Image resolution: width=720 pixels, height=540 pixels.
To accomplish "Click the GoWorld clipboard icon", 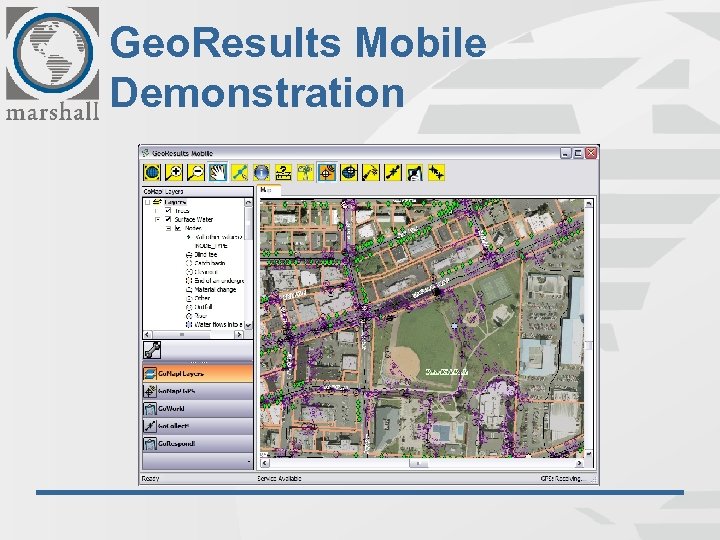I will point(150,409).
